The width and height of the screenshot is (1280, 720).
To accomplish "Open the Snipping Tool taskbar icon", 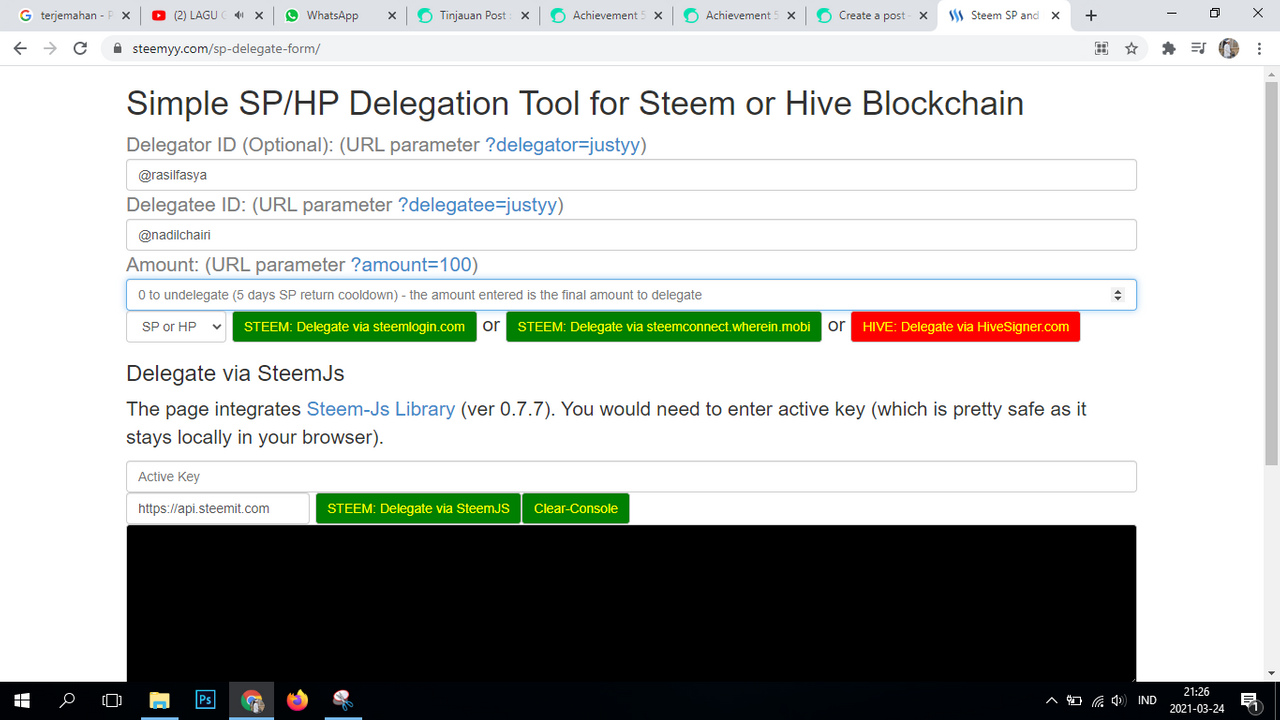I will coord(343,700).
